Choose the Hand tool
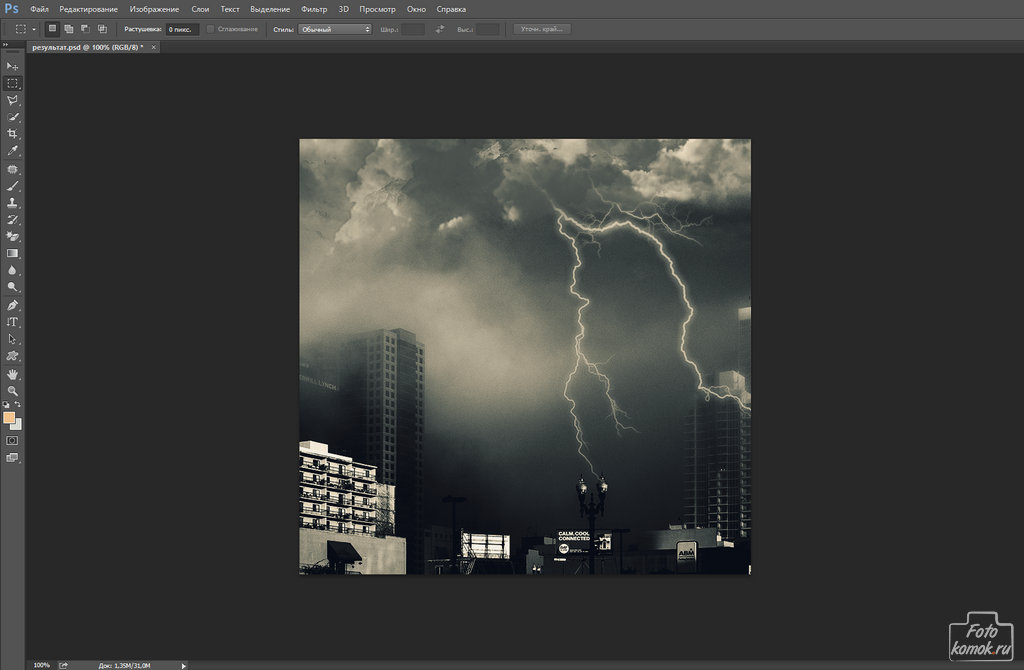The height and width of the screenshot is (670, 1024). 13,373
